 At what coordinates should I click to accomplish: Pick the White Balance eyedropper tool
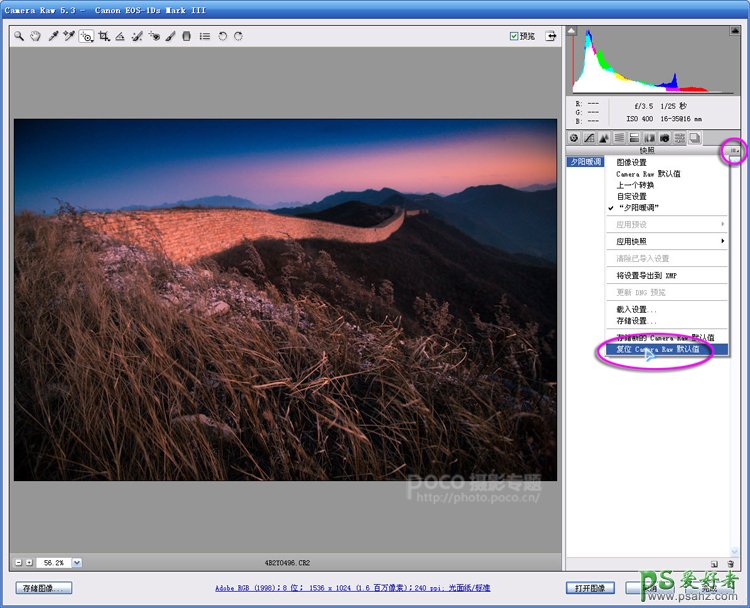point(53,36)
